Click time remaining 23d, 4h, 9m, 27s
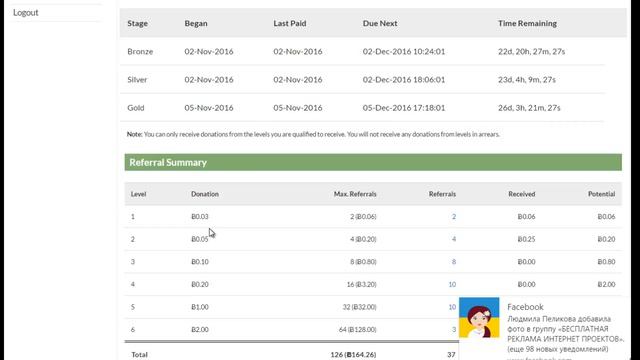The image size is (640, 360). tap(527, 80)
